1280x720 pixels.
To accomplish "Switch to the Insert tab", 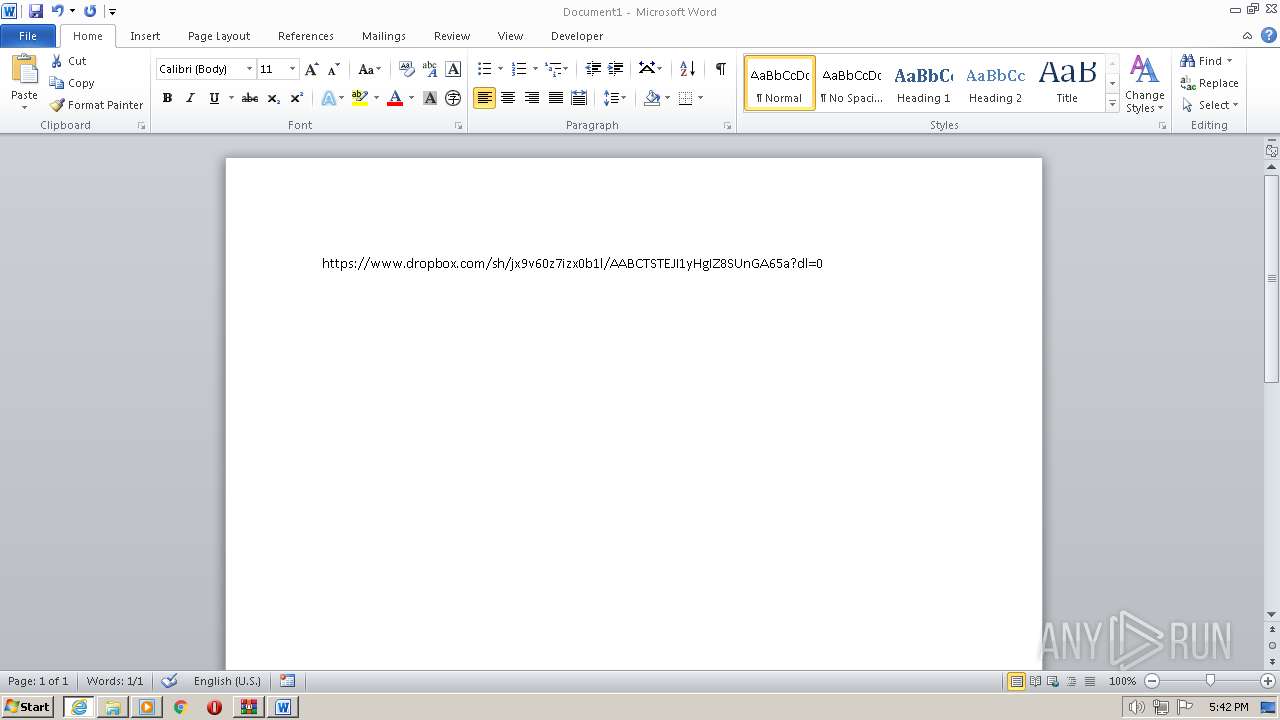I will pos(145,36).
